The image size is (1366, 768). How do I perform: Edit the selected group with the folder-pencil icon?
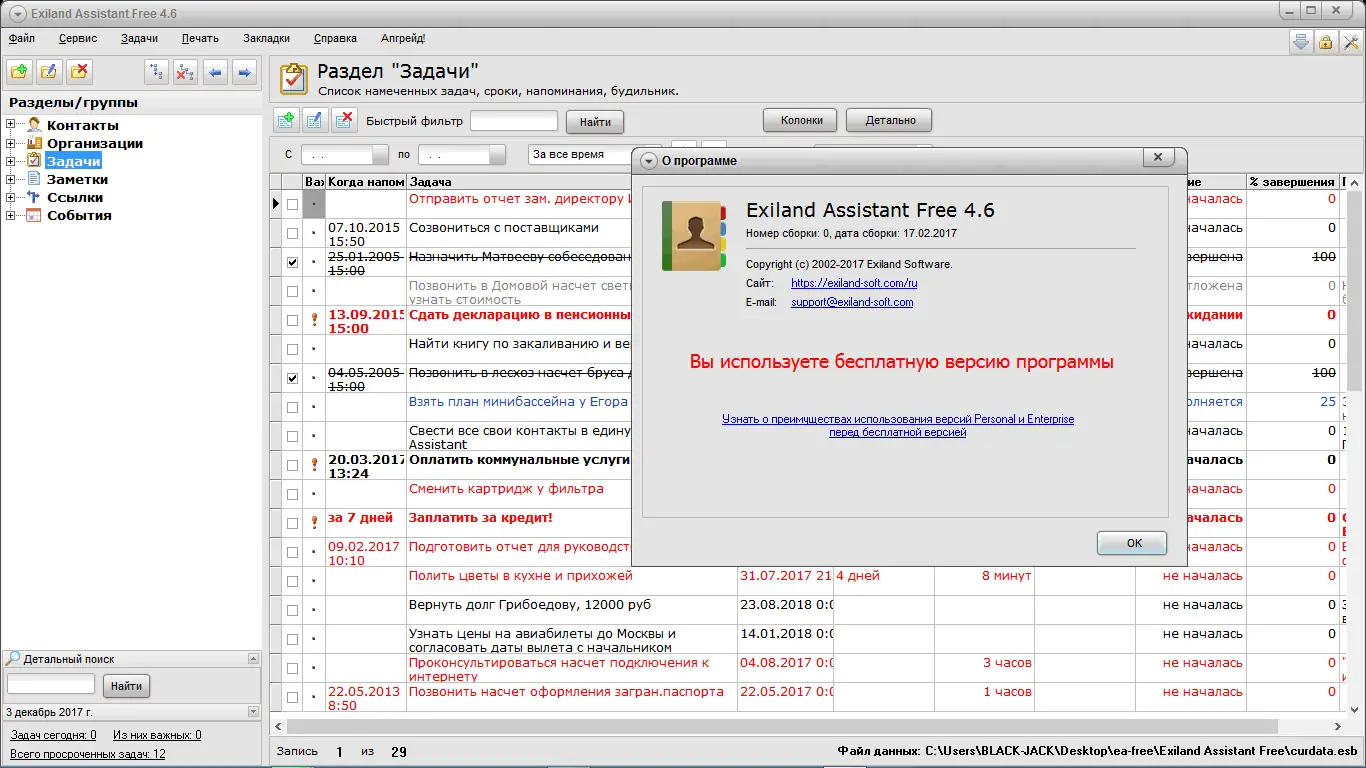tap(50, 72)
